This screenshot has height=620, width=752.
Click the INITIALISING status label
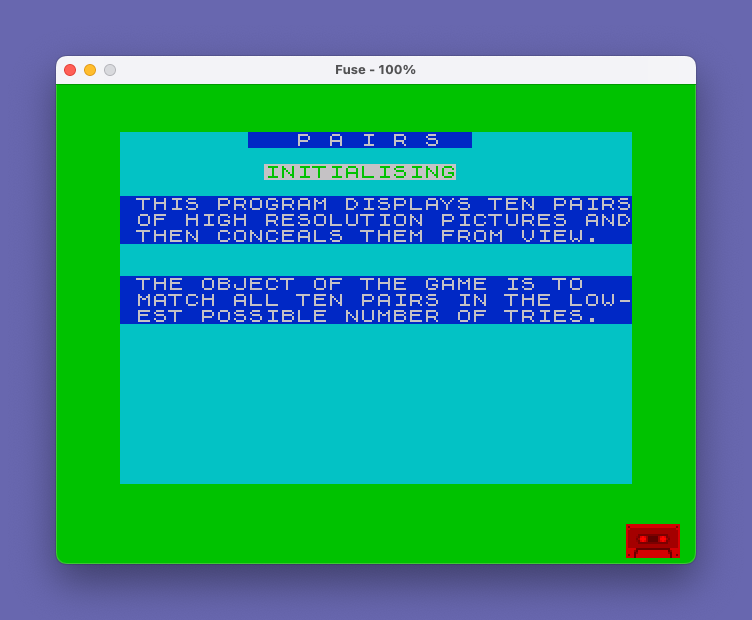tap(360, 172)
